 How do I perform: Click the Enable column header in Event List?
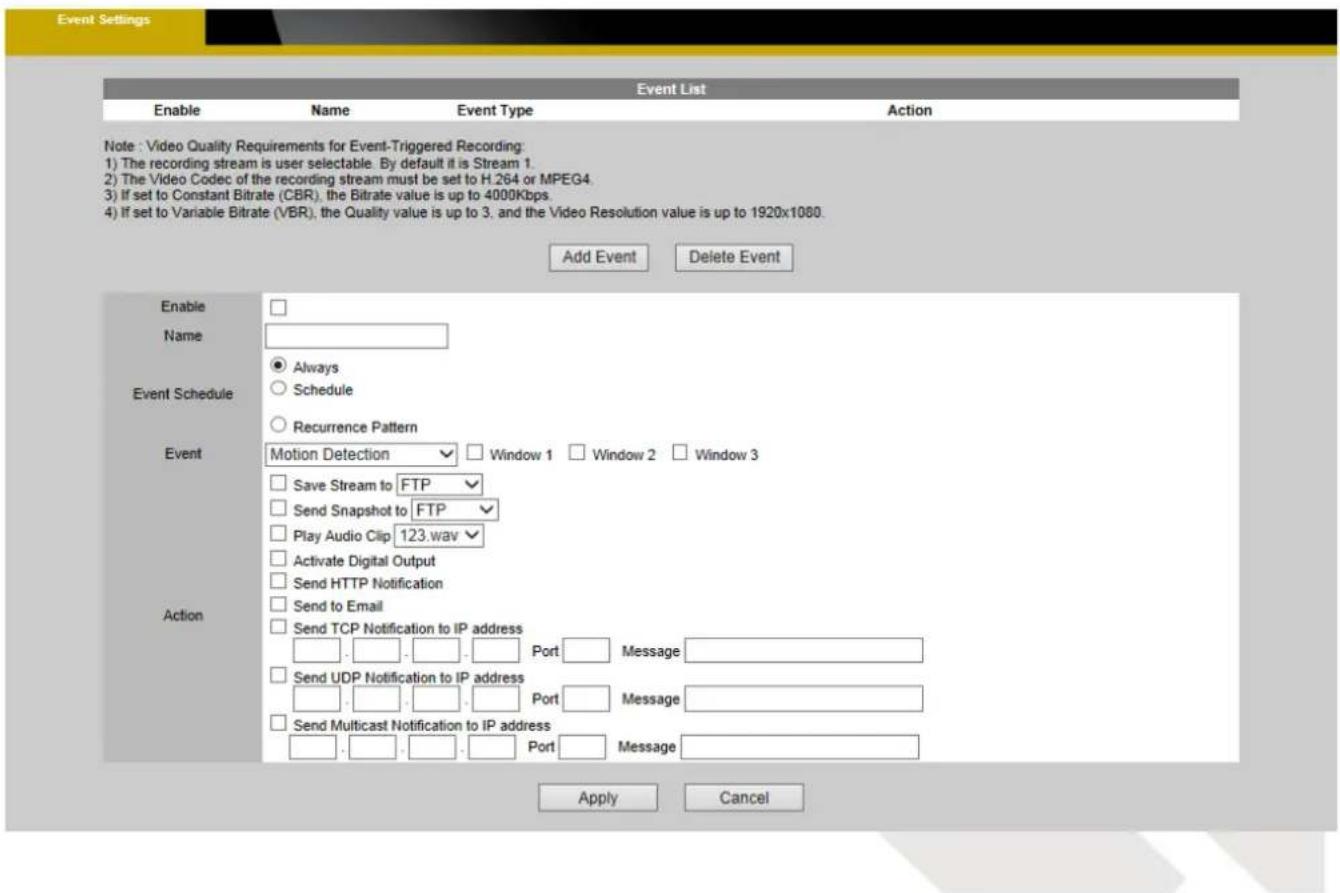tap(176, 111)
